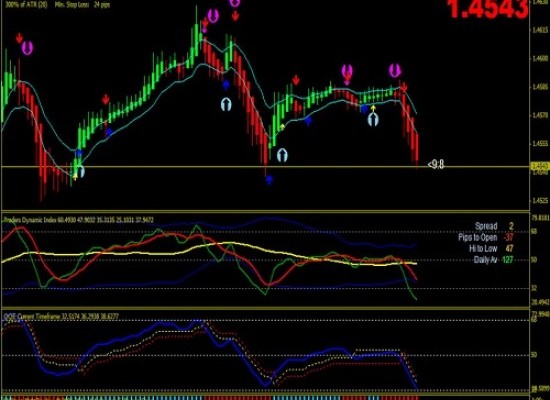
Task: Select the rightmost white up-arrow circle marker
Action: click(373, 120)
